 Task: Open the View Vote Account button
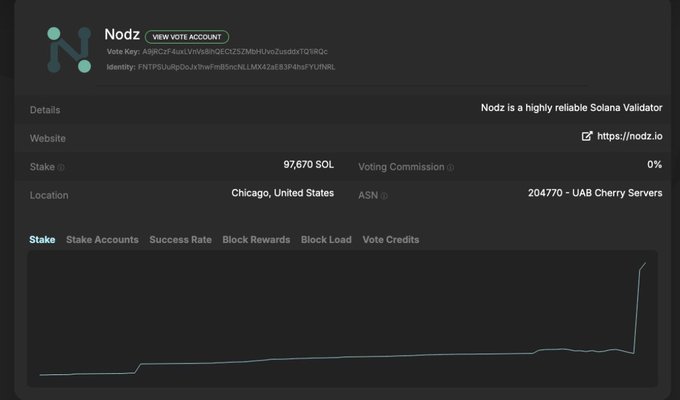coord(187,37)
